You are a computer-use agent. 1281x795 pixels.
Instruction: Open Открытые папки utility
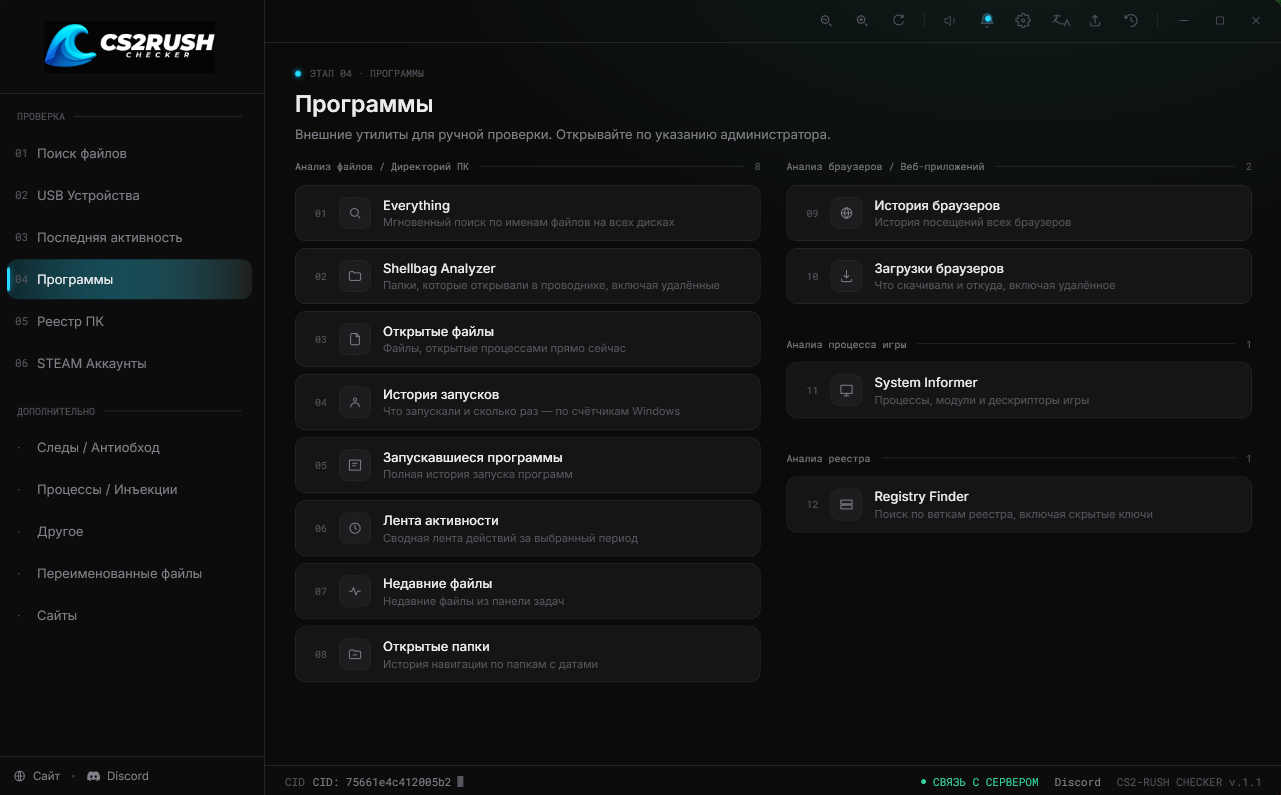click(528, 654)
